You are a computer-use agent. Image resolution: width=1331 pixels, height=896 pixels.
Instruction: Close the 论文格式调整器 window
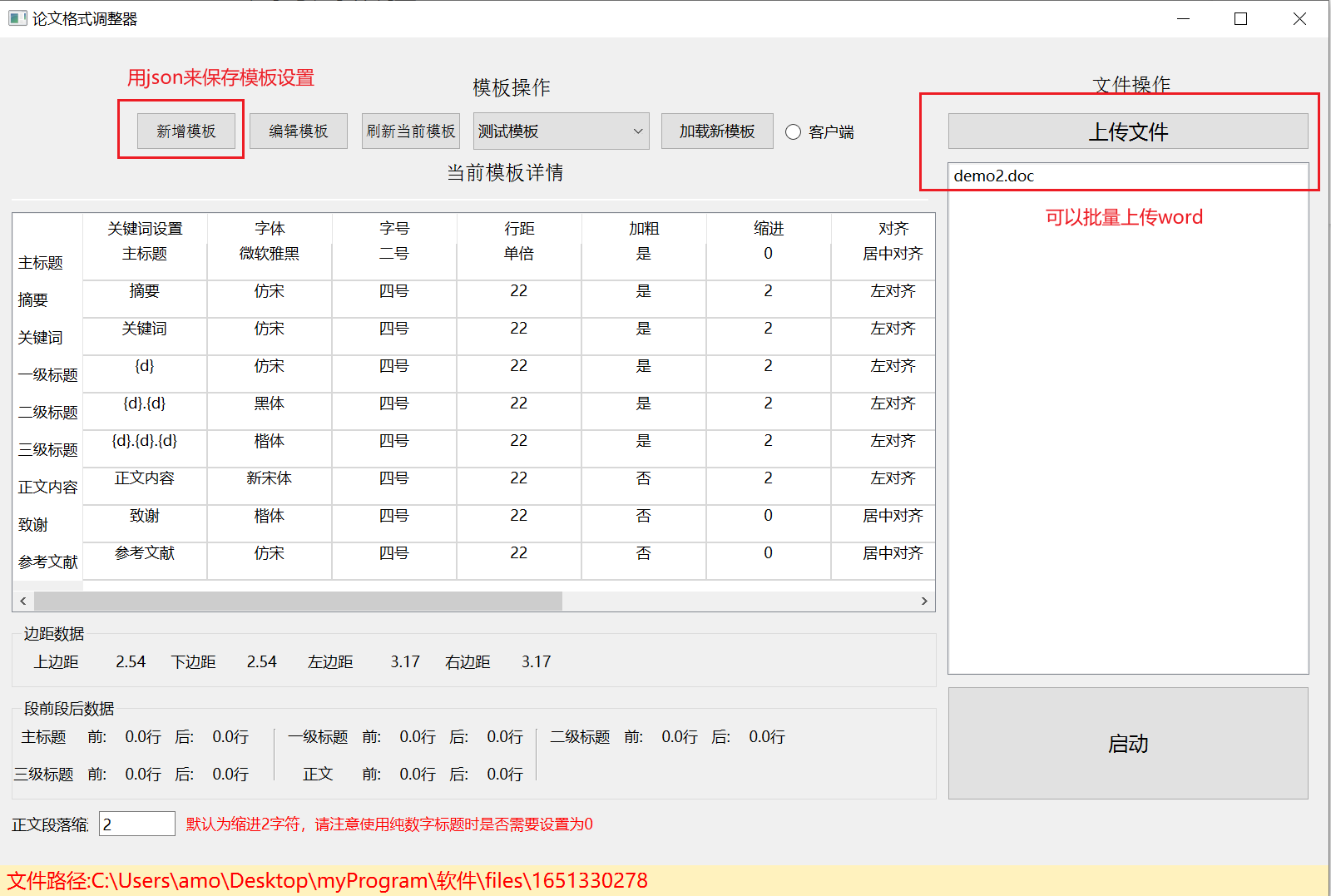pos(1299,18)
